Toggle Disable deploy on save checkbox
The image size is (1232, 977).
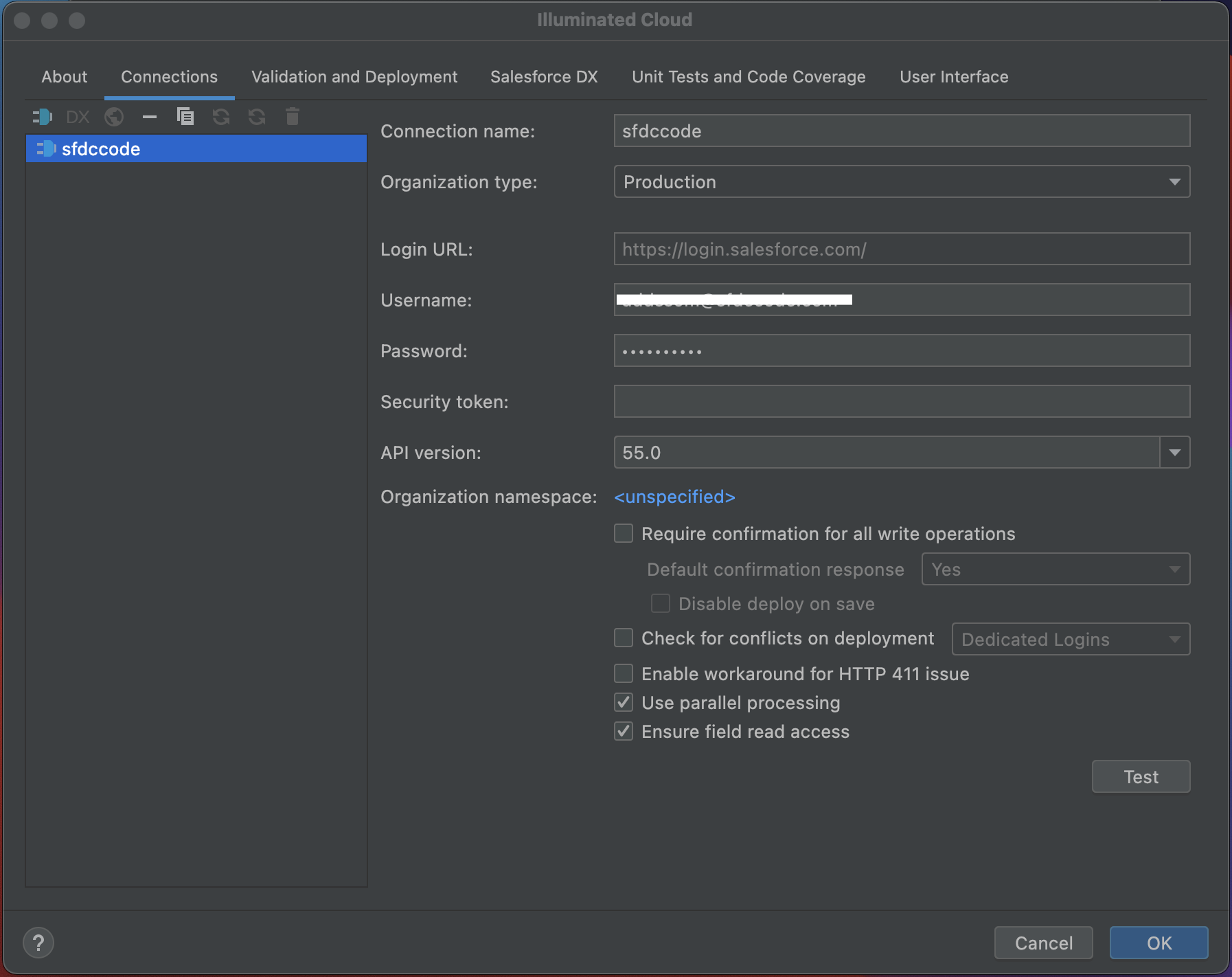[661, 603]
